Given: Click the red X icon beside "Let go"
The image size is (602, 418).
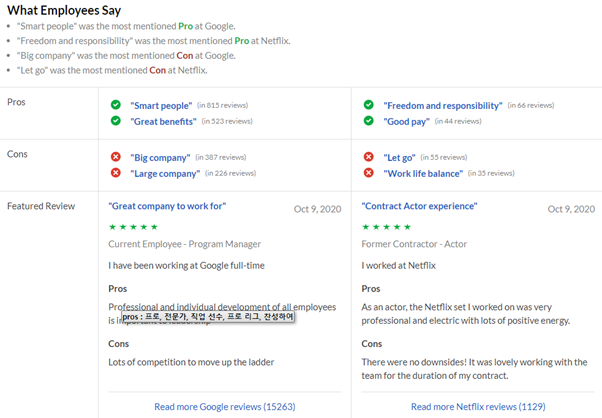Looking at the screenshot, I should click(x=369, y=157).
